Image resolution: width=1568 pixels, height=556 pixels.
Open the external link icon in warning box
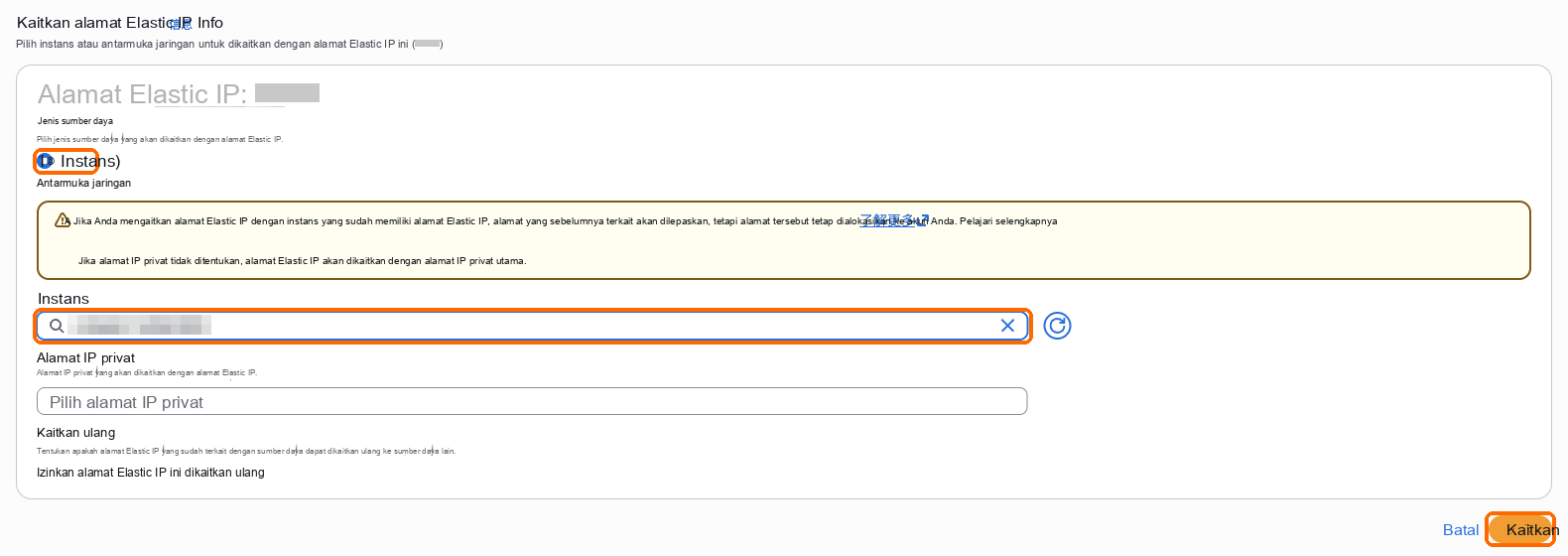point(922,220)
